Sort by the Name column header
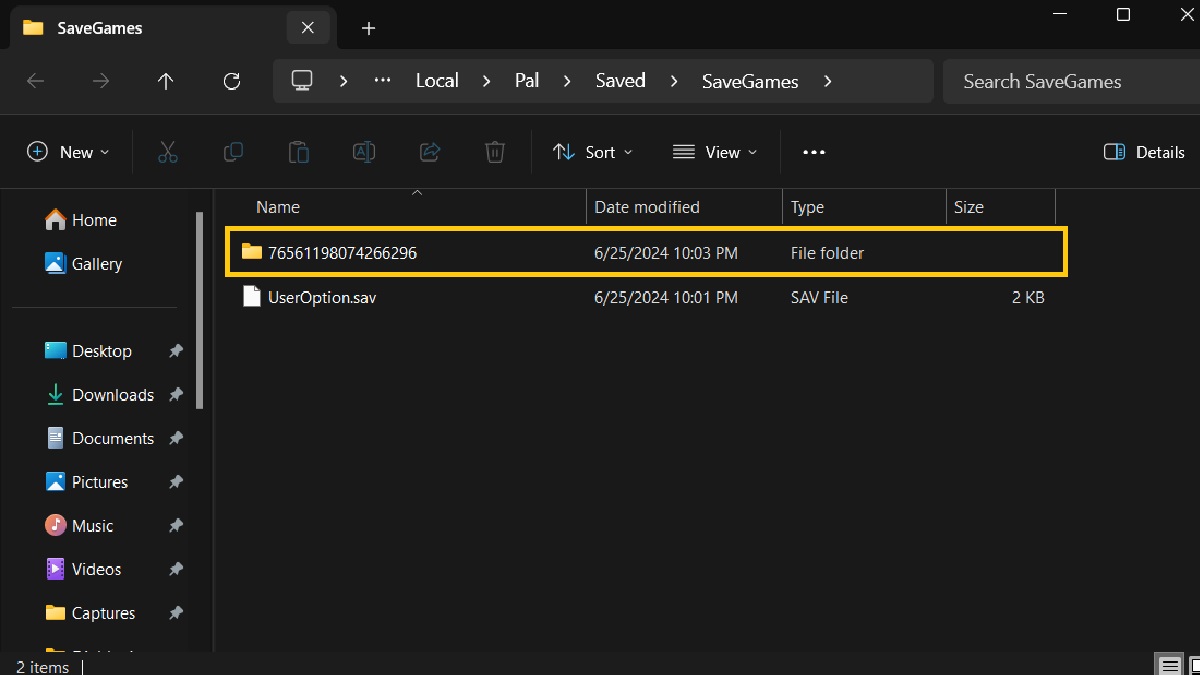Viewport: 1200px width, 675px height. 278,207
